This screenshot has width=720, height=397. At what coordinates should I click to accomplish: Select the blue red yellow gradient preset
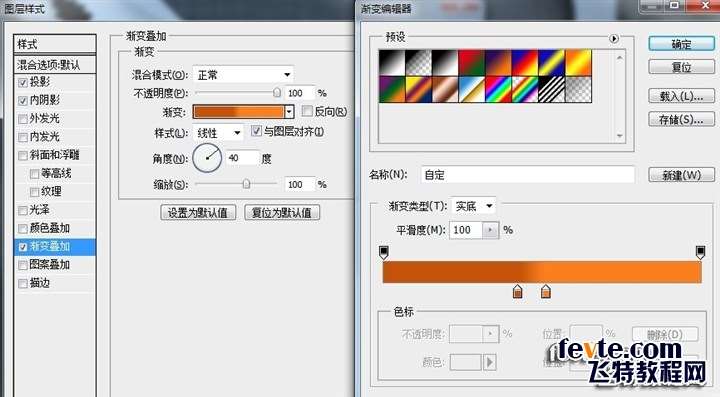pos(525,62)
